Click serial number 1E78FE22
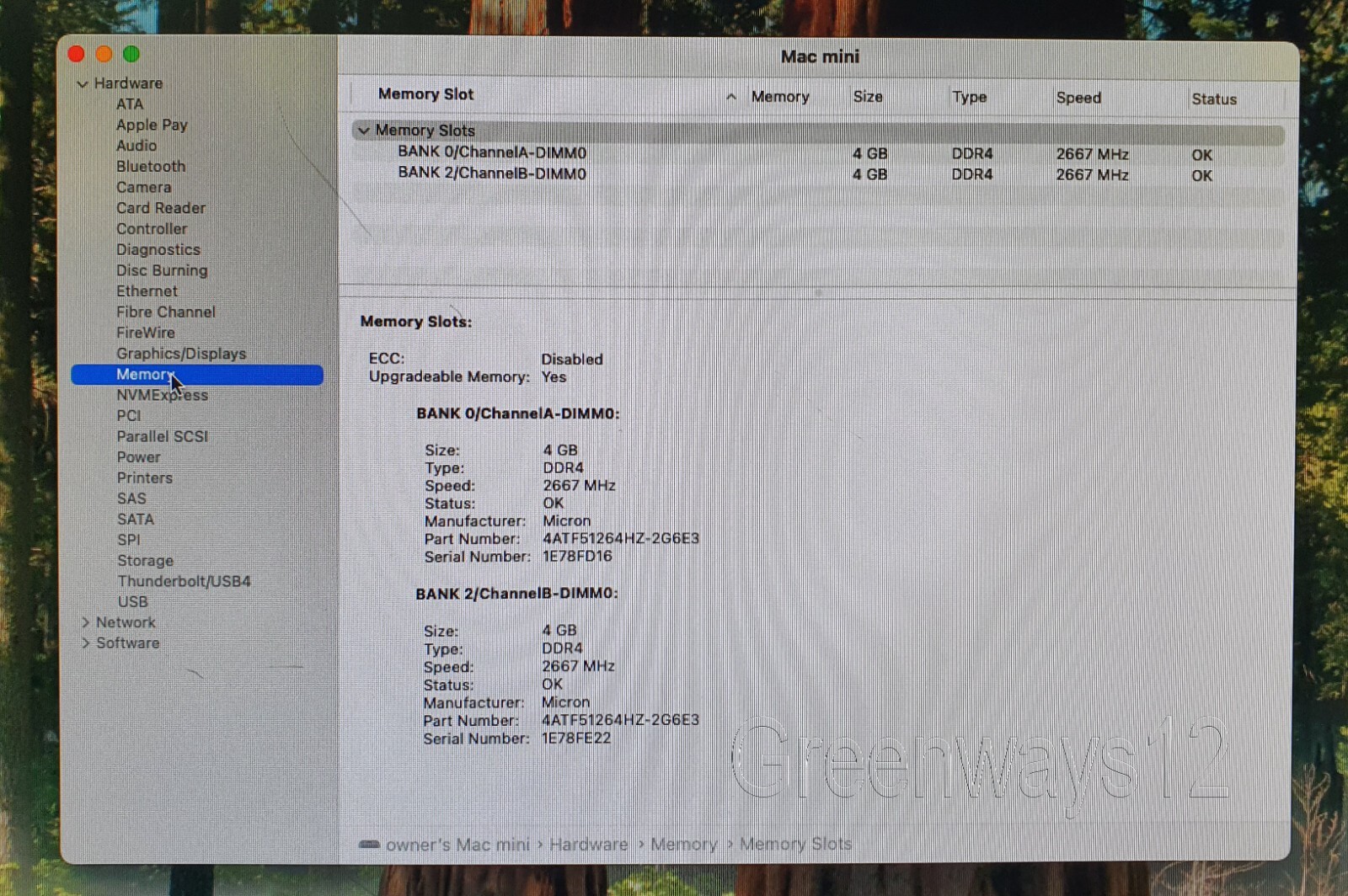The width and height of the screenshot is (1348, 896). [x=576, y=739]
